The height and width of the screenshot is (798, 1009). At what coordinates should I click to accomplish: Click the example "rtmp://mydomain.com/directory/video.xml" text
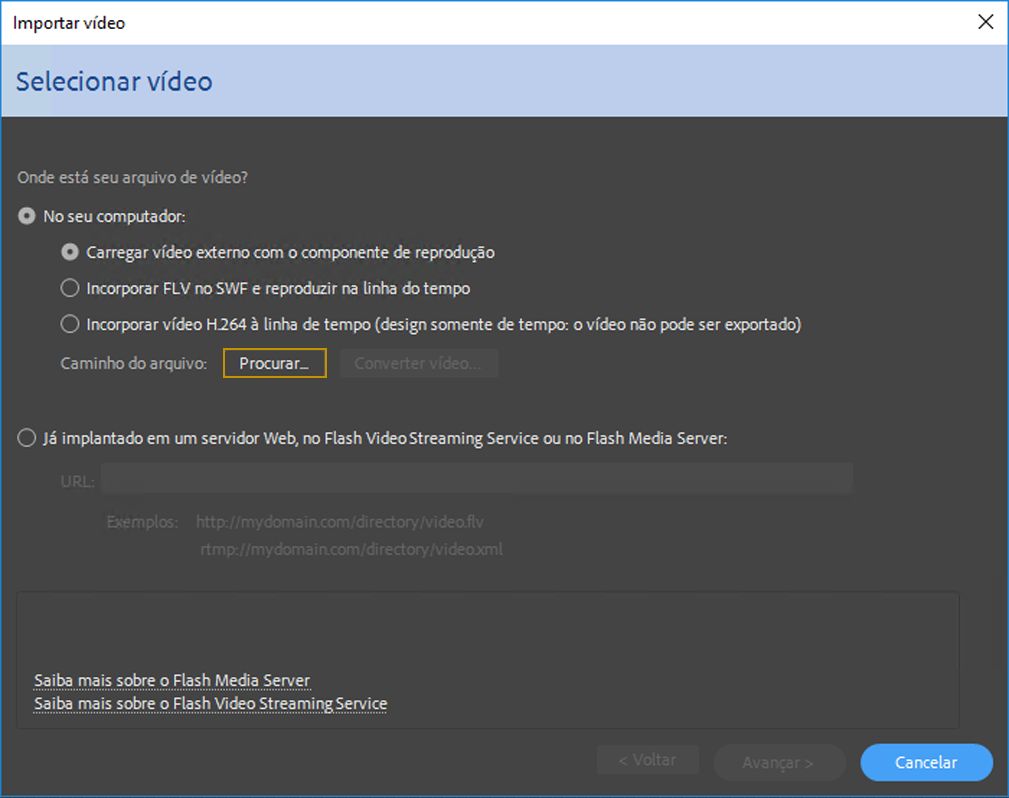(x=351, y=550)
